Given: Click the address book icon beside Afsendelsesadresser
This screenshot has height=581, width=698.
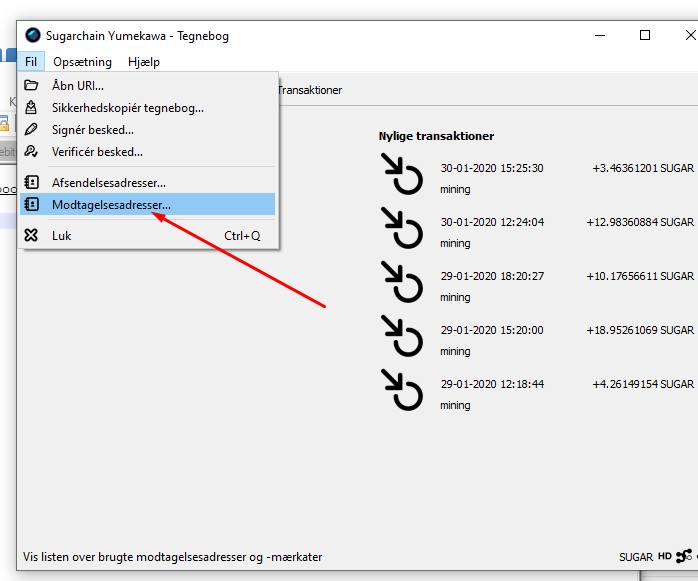Looking at the screenshot, I should tap(31, 182).
